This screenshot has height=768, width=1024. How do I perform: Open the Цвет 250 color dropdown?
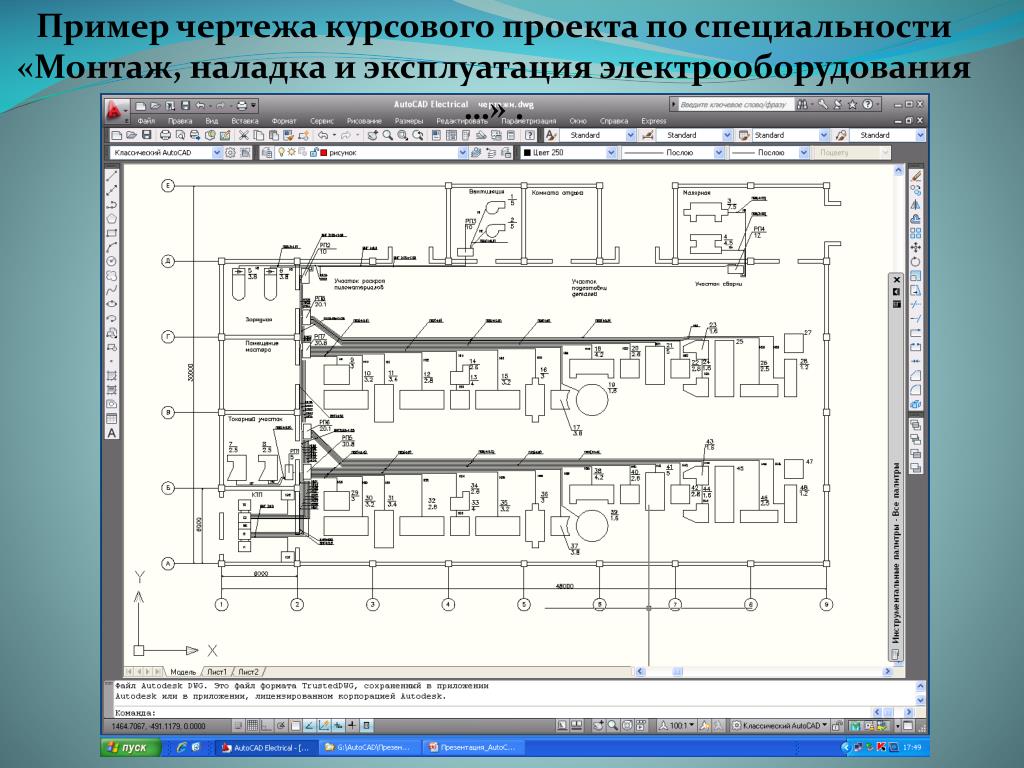[x=611, y=152]
